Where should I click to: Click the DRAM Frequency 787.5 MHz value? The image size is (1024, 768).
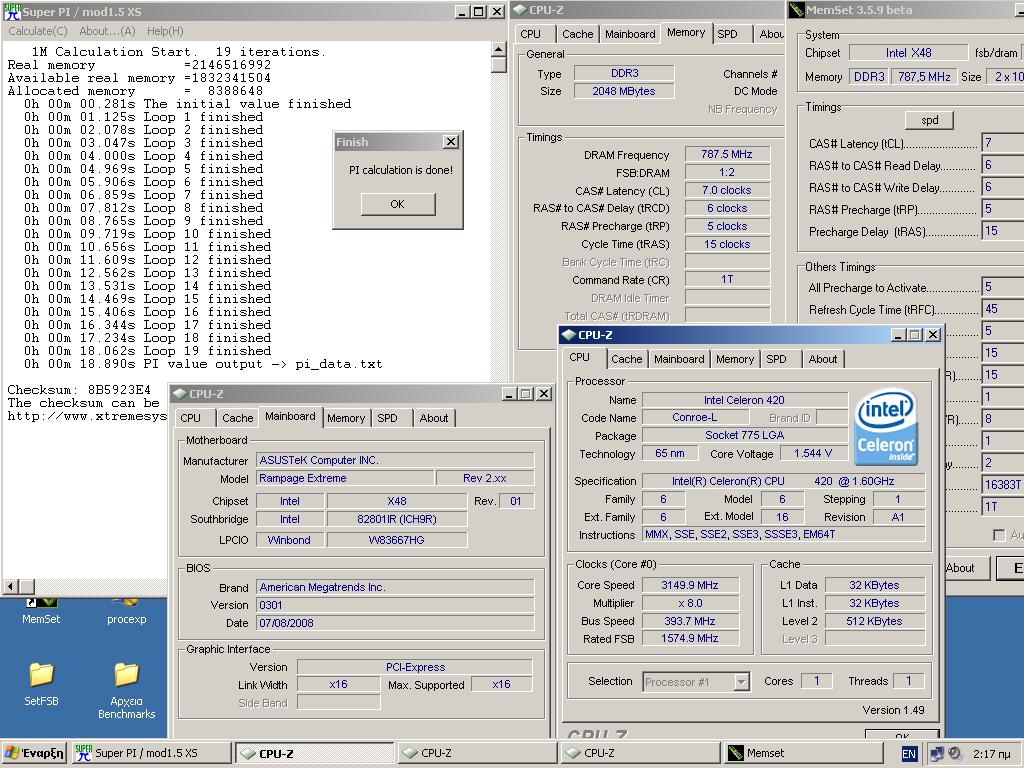coord(727,154)
